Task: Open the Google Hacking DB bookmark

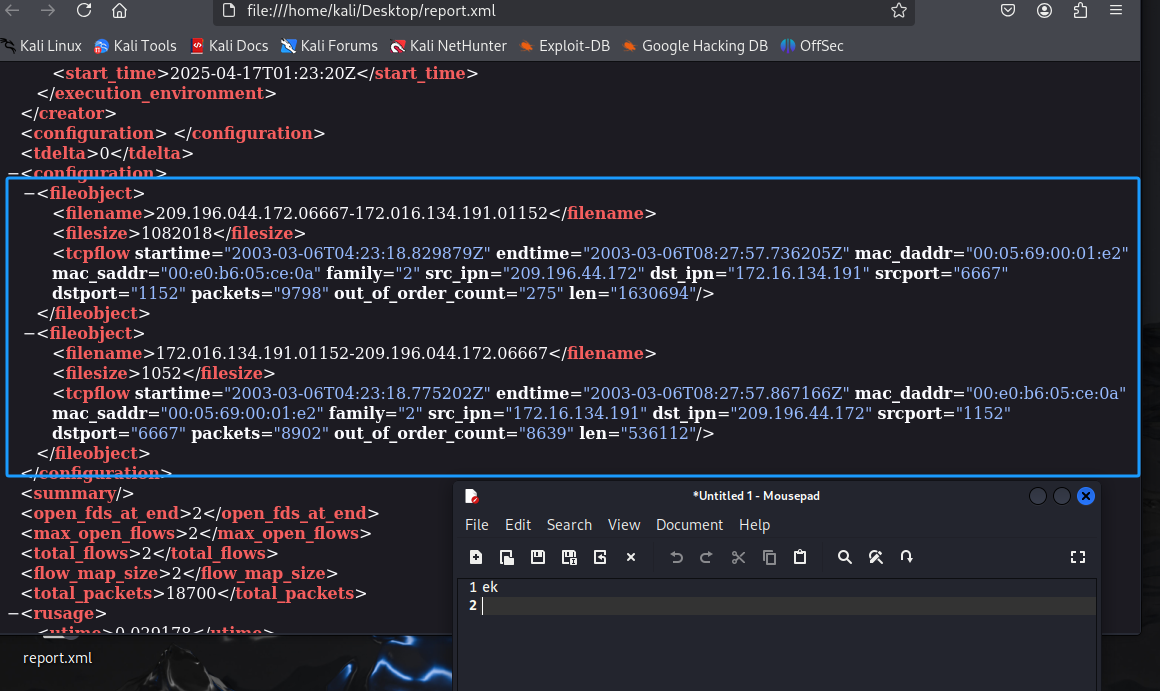Action: pyautogui.click(x=695, y=46)
